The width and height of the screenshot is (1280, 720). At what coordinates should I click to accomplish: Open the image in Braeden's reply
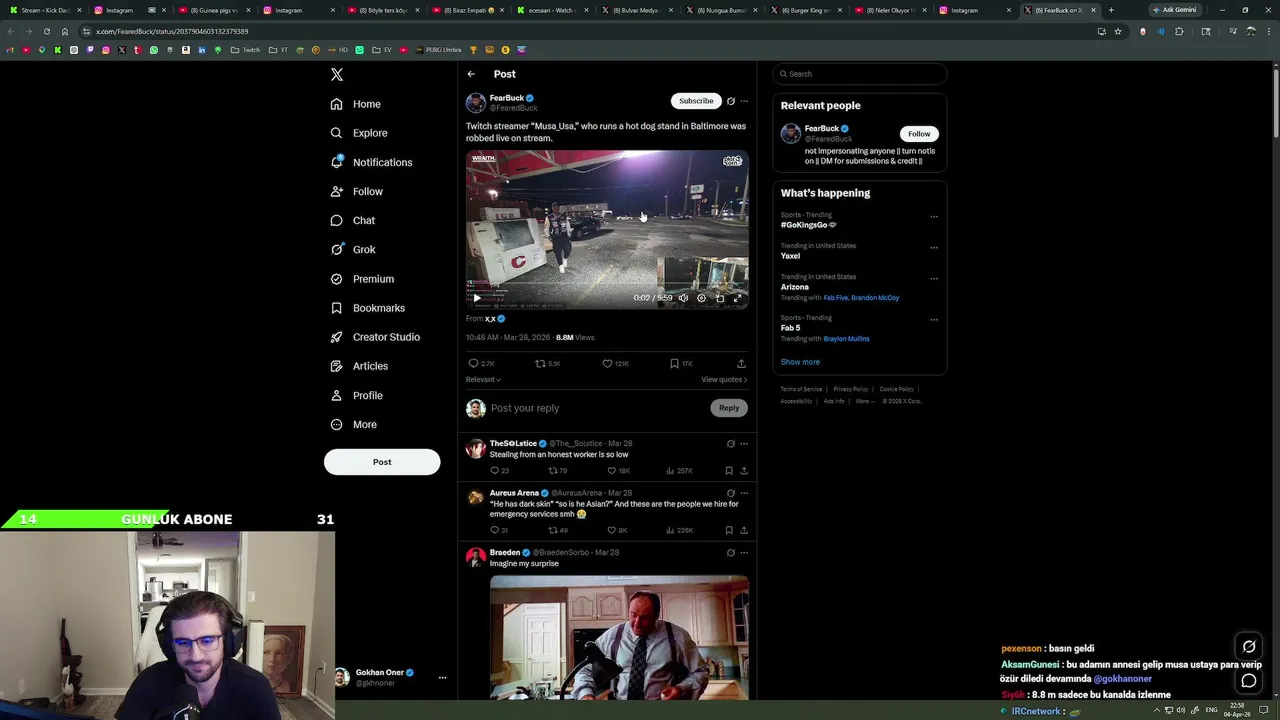(619, 636)
